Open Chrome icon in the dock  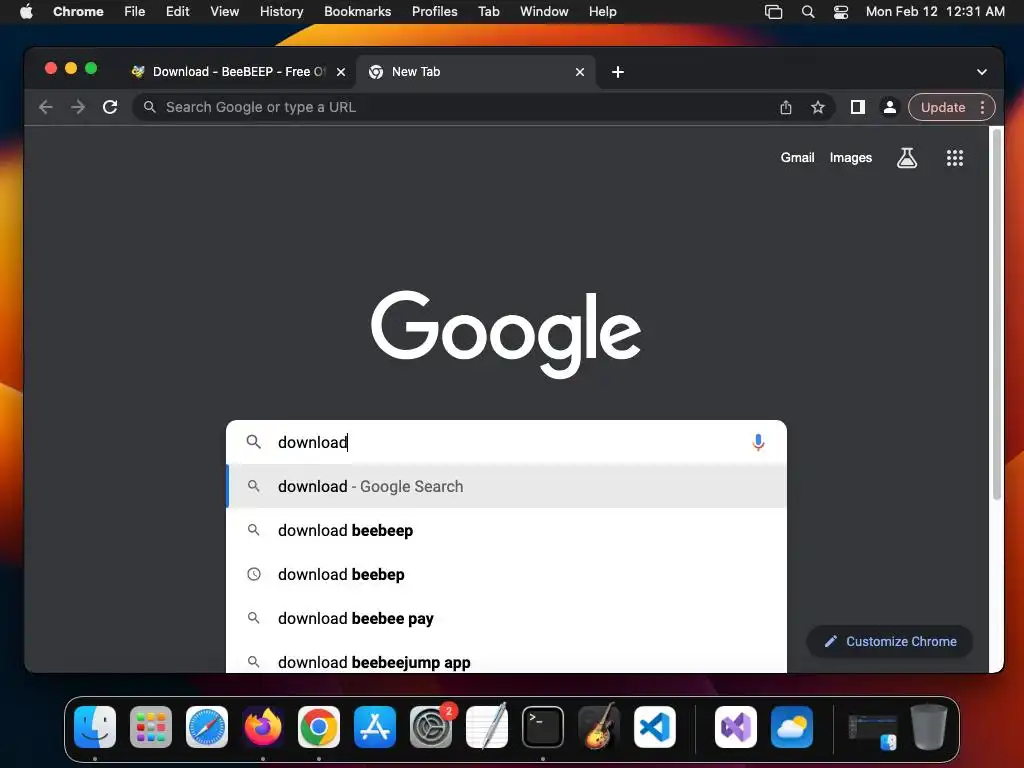pos(319,727)
